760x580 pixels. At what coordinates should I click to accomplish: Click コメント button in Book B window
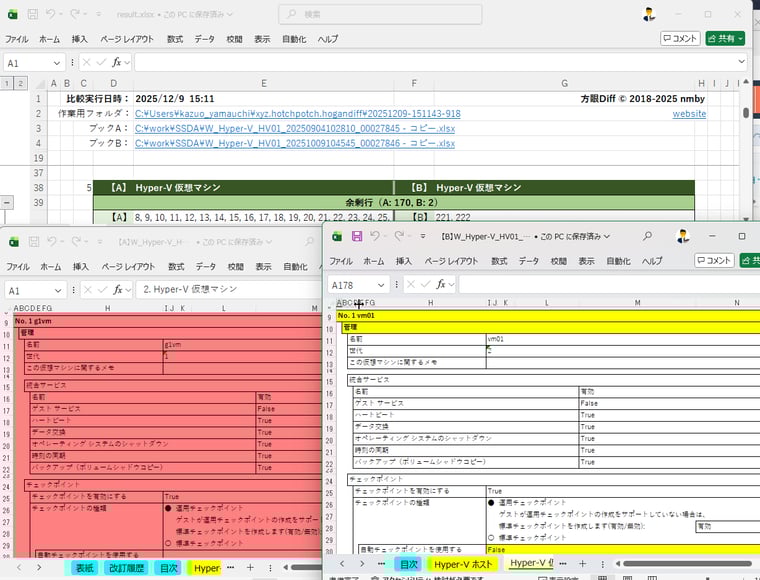(x=714, y=260)
